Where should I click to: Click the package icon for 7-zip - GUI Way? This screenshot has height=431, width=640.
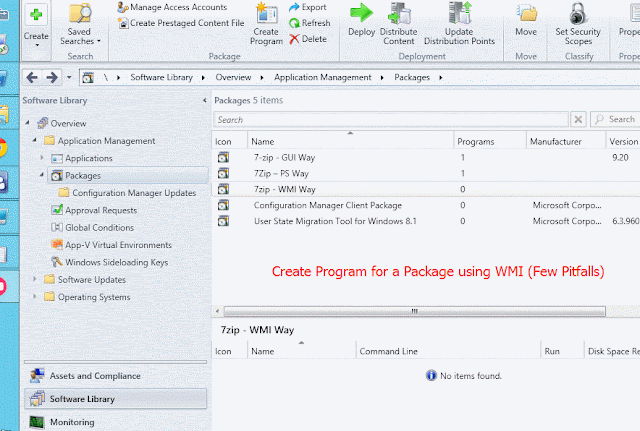[223, 157]
